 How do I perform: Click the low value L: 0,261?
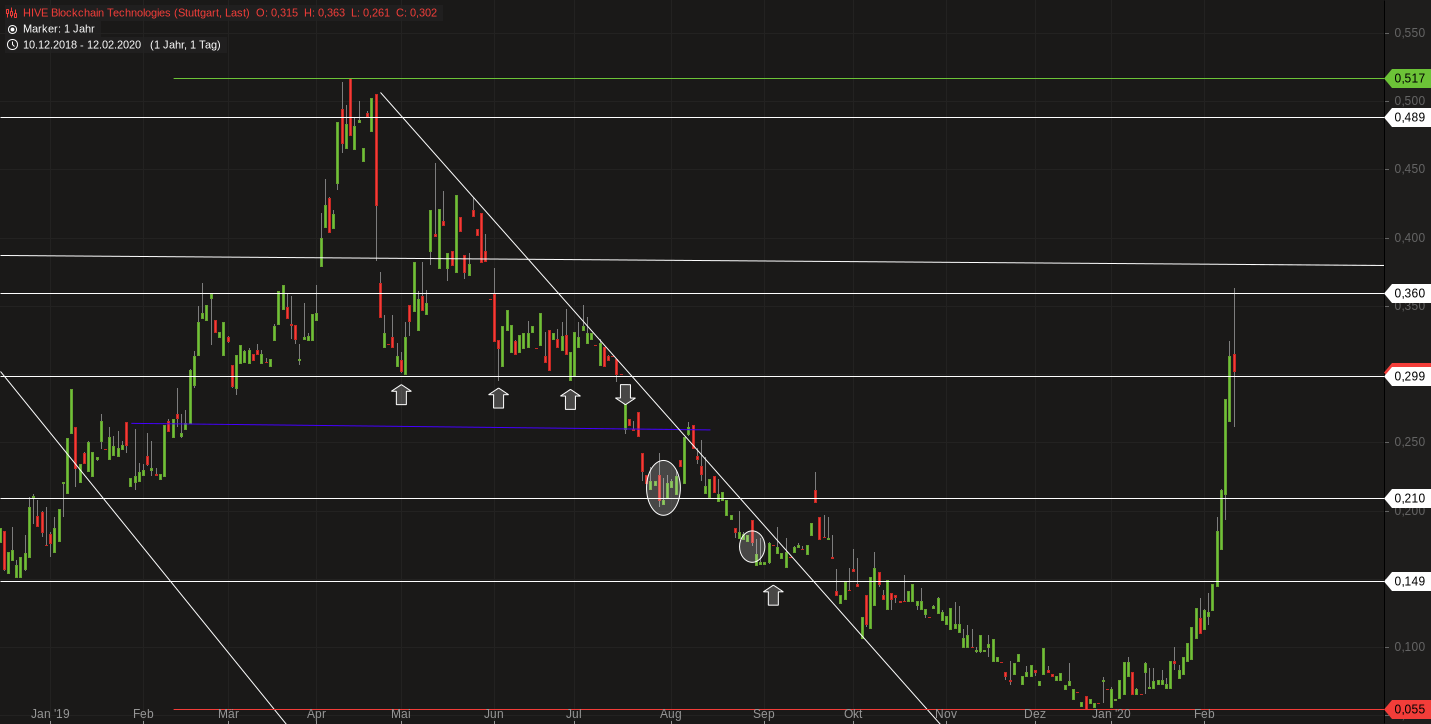pos(372,13)
